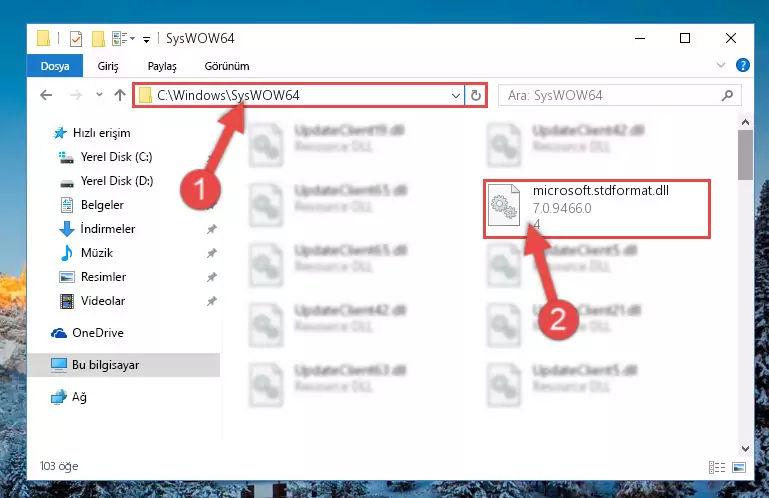Click the folder icon in the title bar
Screen dimensions: 769x498
(x=43, y=38)
